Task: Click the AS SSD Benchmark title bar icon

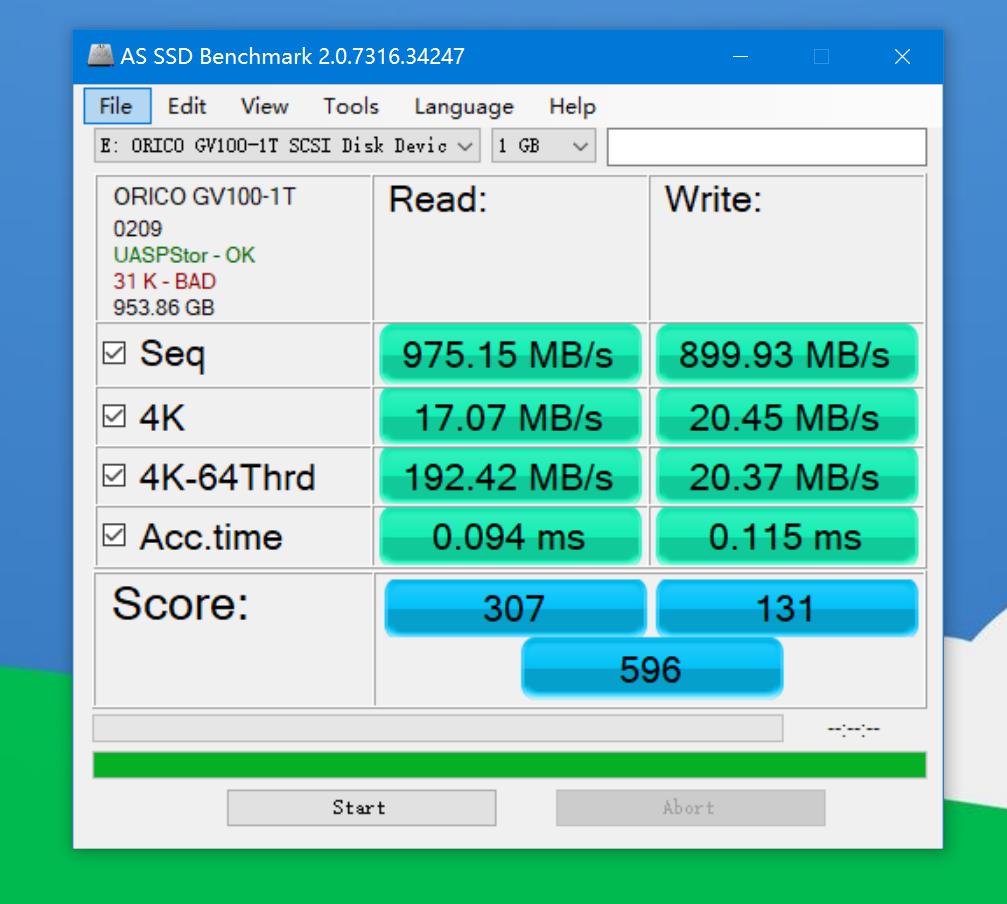Action: tap(101, 56)
